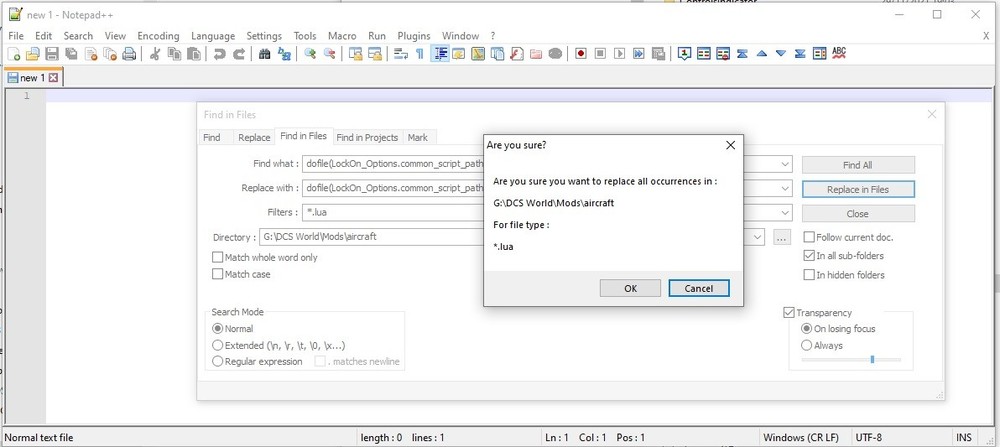
Task: Click the transparency slider handle
Action: coord(872,360)
